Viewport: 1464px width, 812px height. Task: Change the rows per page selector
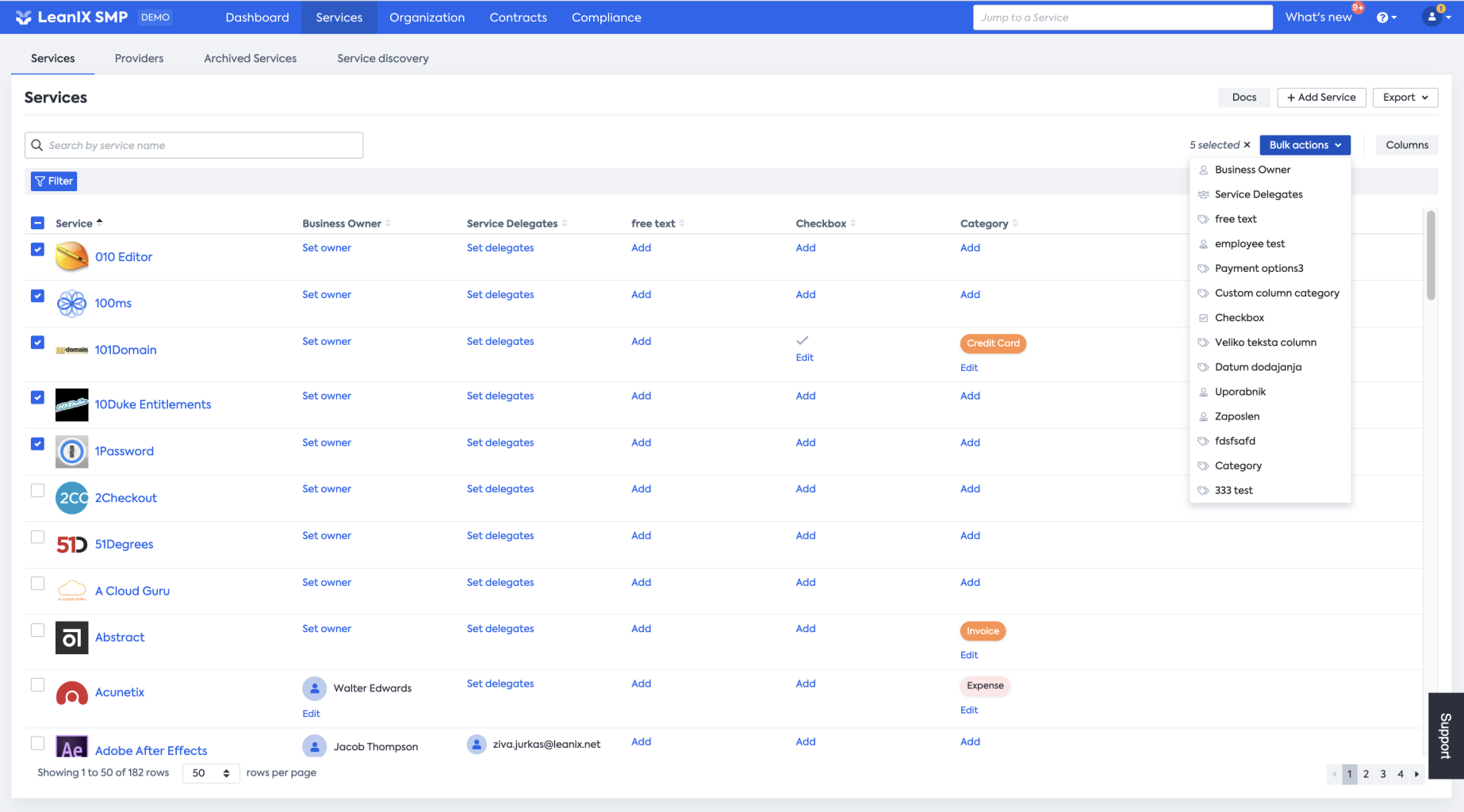click(211, 773)
